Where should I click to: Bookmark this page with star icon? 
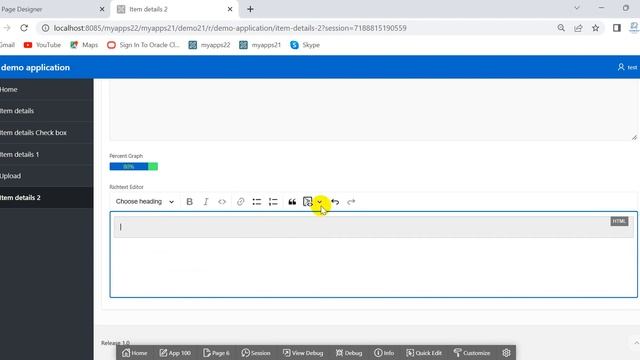pyautogui.click(x=596, y=28)
